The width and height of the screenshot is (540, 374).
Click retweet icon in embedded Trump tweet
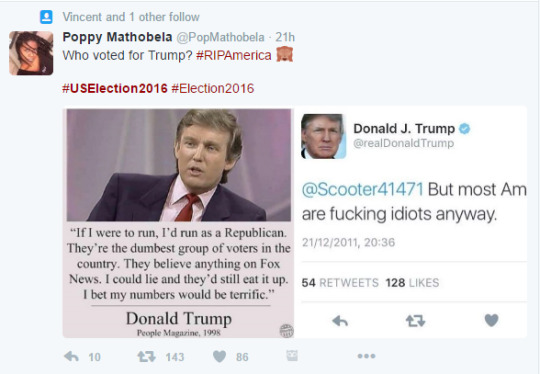(x=415, y=321)
